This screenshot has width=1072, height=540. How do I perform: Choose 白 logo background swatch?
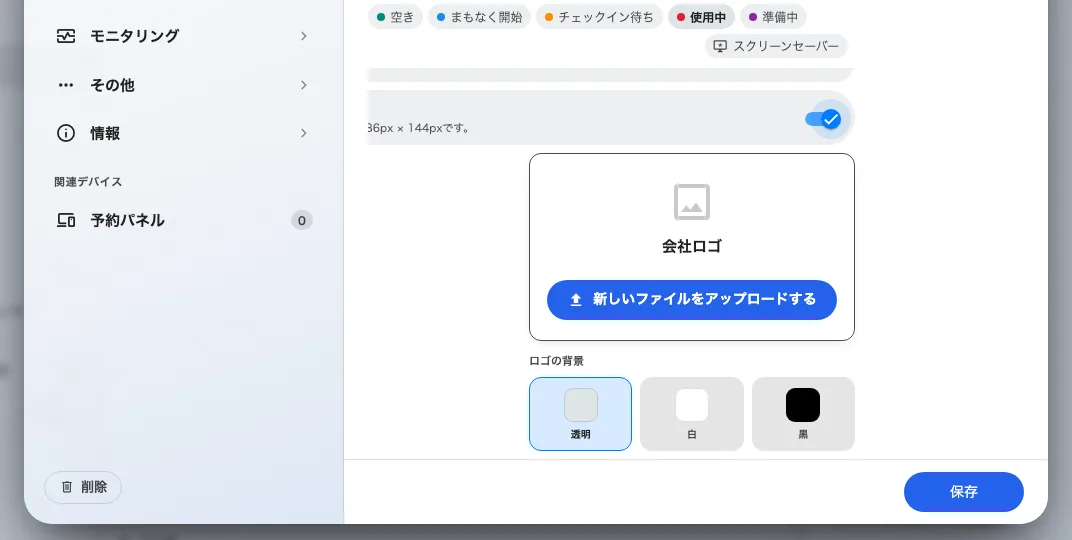(692, 414)
